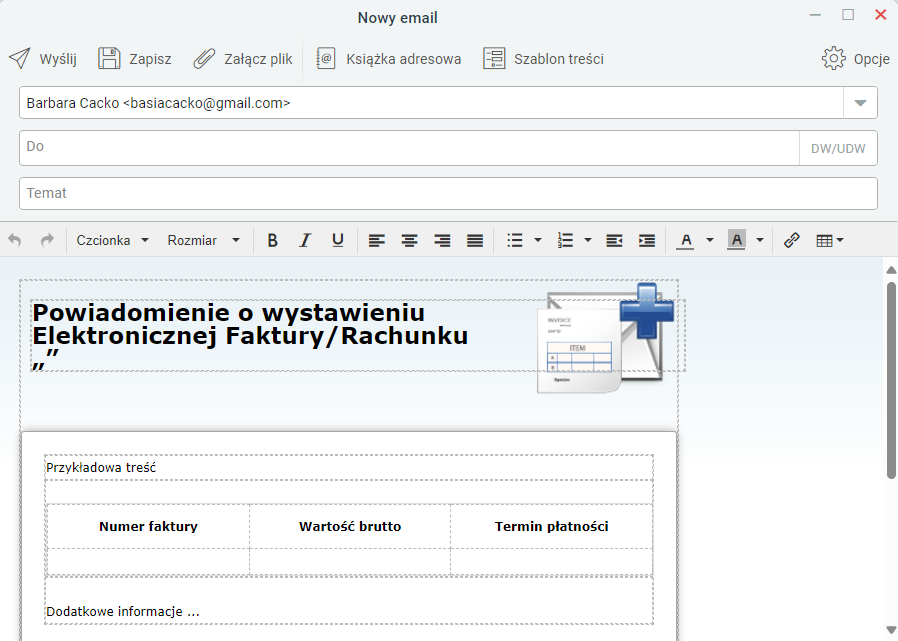898x641 pixels.
Task: Close the Nowy email window
Action: [881, 15]
